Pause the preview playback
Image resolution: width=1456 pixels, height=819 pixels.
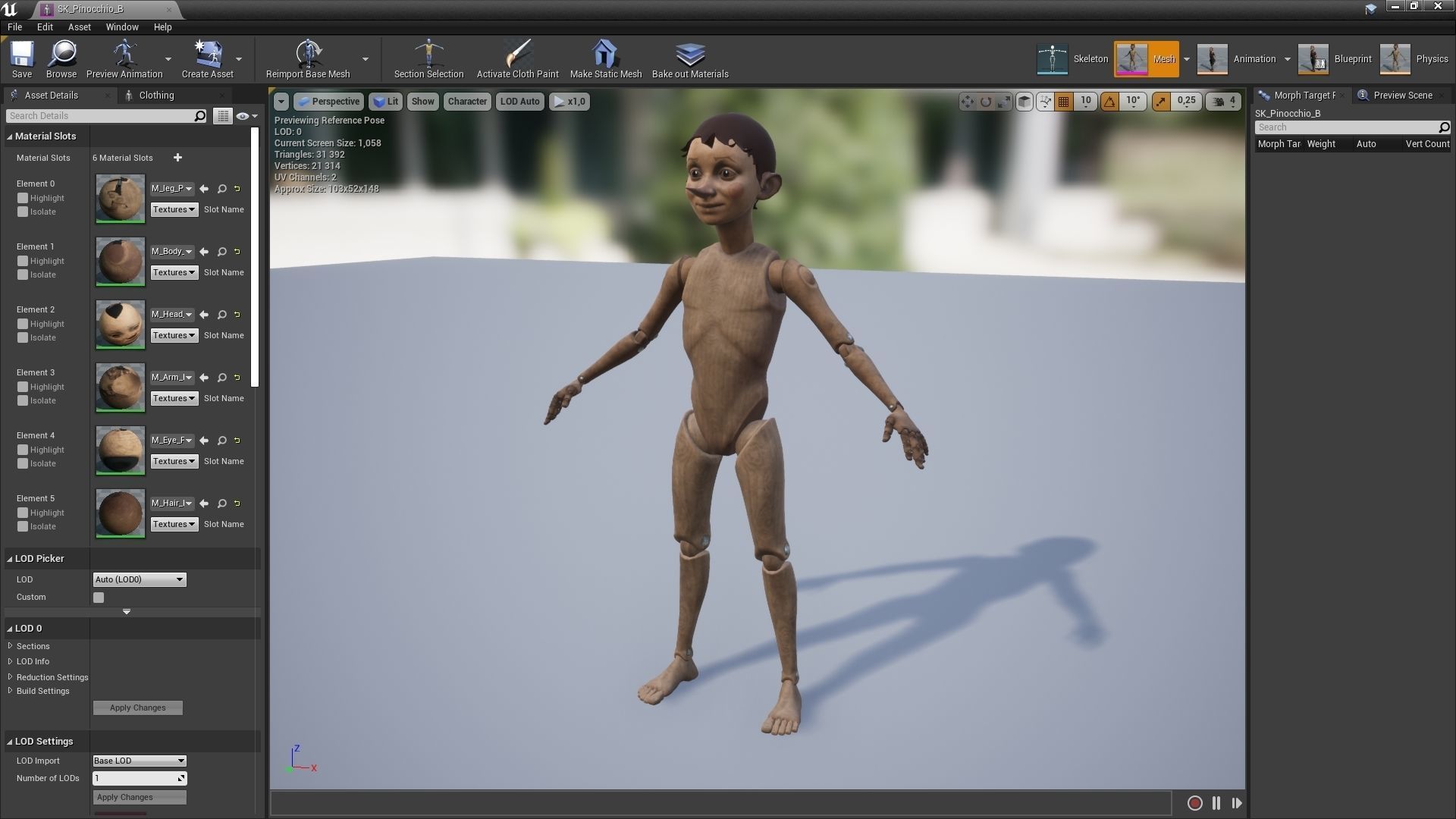coord(1216,803)
